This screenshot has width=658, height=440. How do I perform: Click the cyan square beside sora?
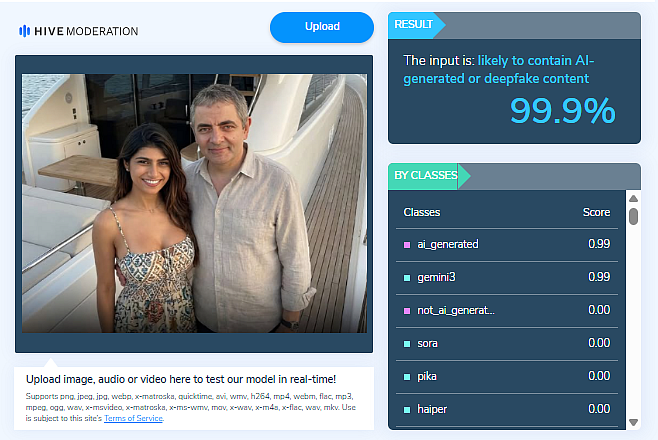[x=407, y=343]
